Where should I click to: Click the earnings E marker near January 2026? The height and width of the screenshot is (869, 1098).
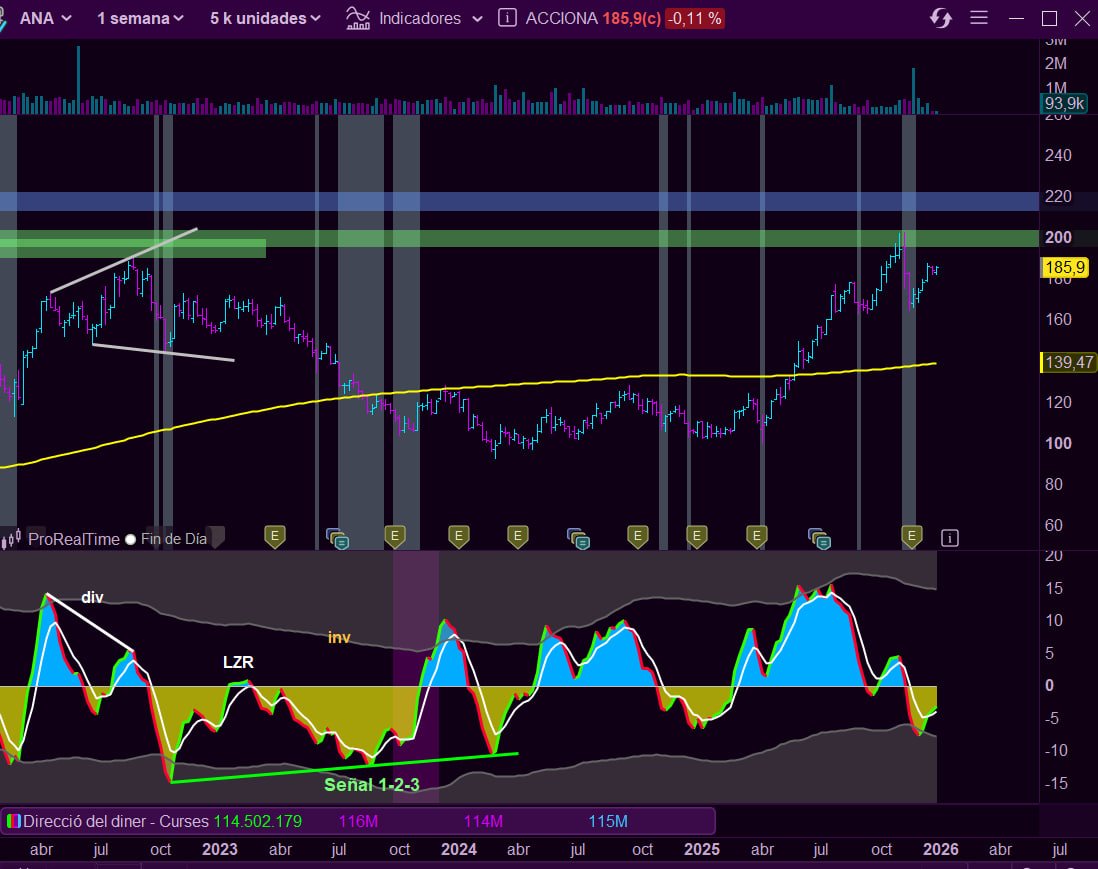911,537
